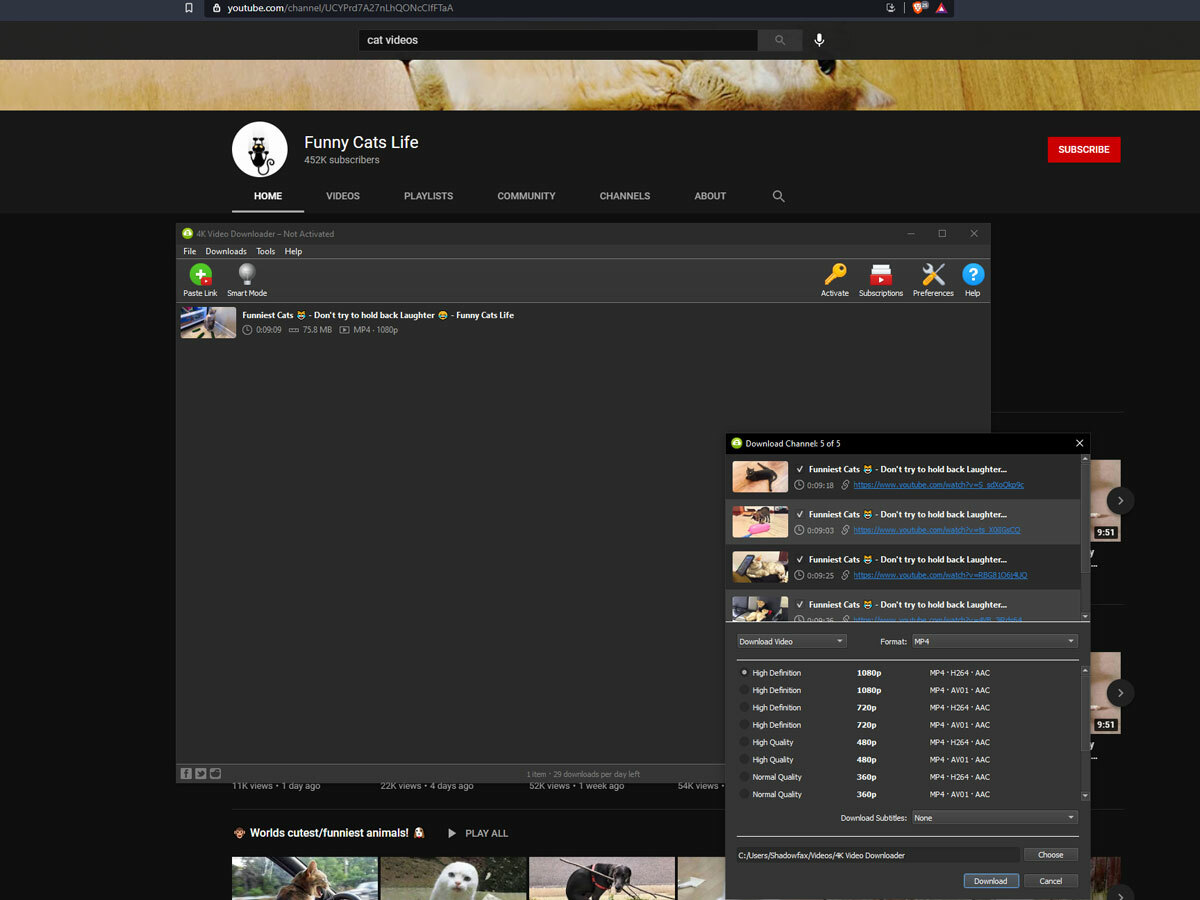Screen dimensions: 1200x900
Task: Toggle the Smart Mode lightbulb icon
Action: pyautogui.click(x=247, y=275)
